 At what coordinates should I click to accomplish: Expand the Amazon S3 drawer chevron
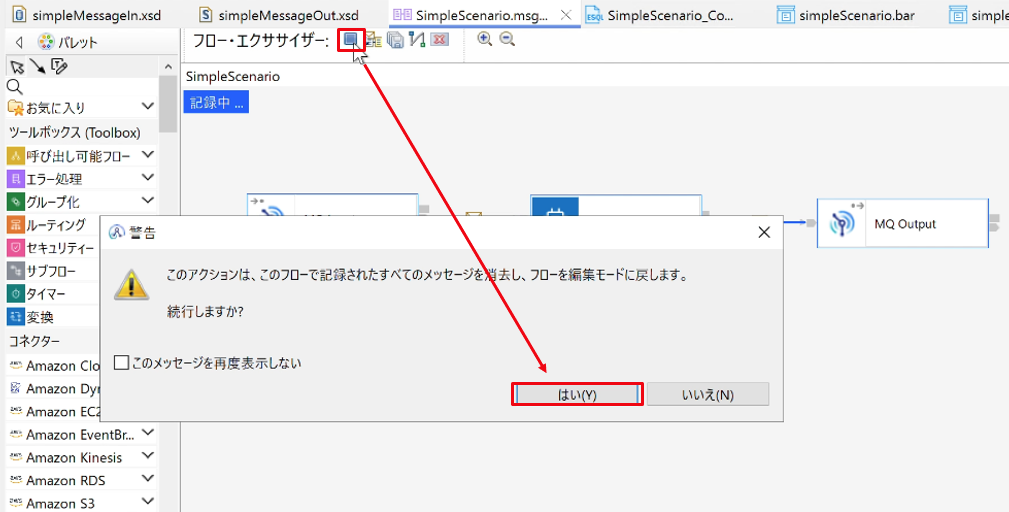[148, 502]
